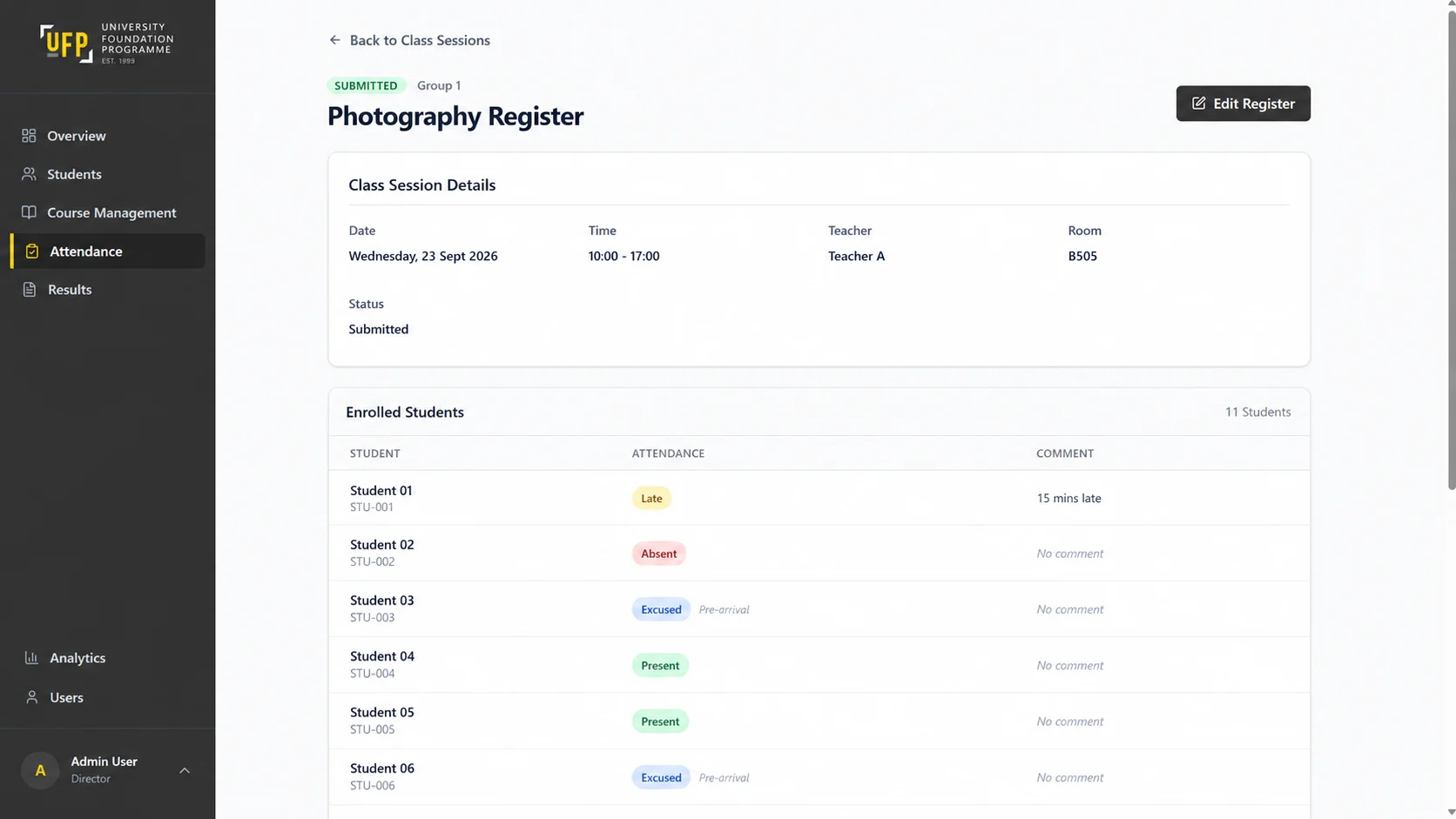Click the Analytics bar chart icon
Screen dimensions: 1456x819
(x=31, y=658)
